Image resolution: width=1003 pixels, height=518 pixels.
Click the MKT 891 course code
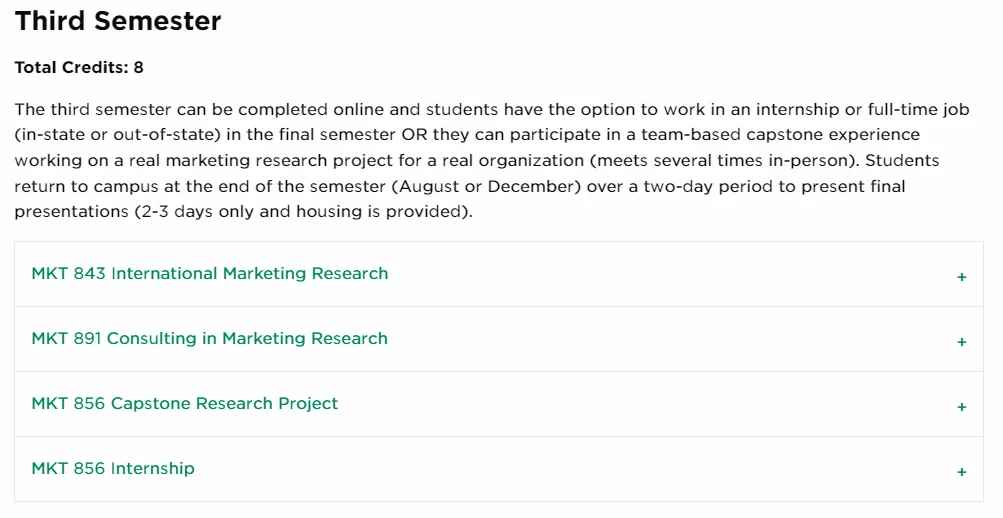tap(66, 339)
